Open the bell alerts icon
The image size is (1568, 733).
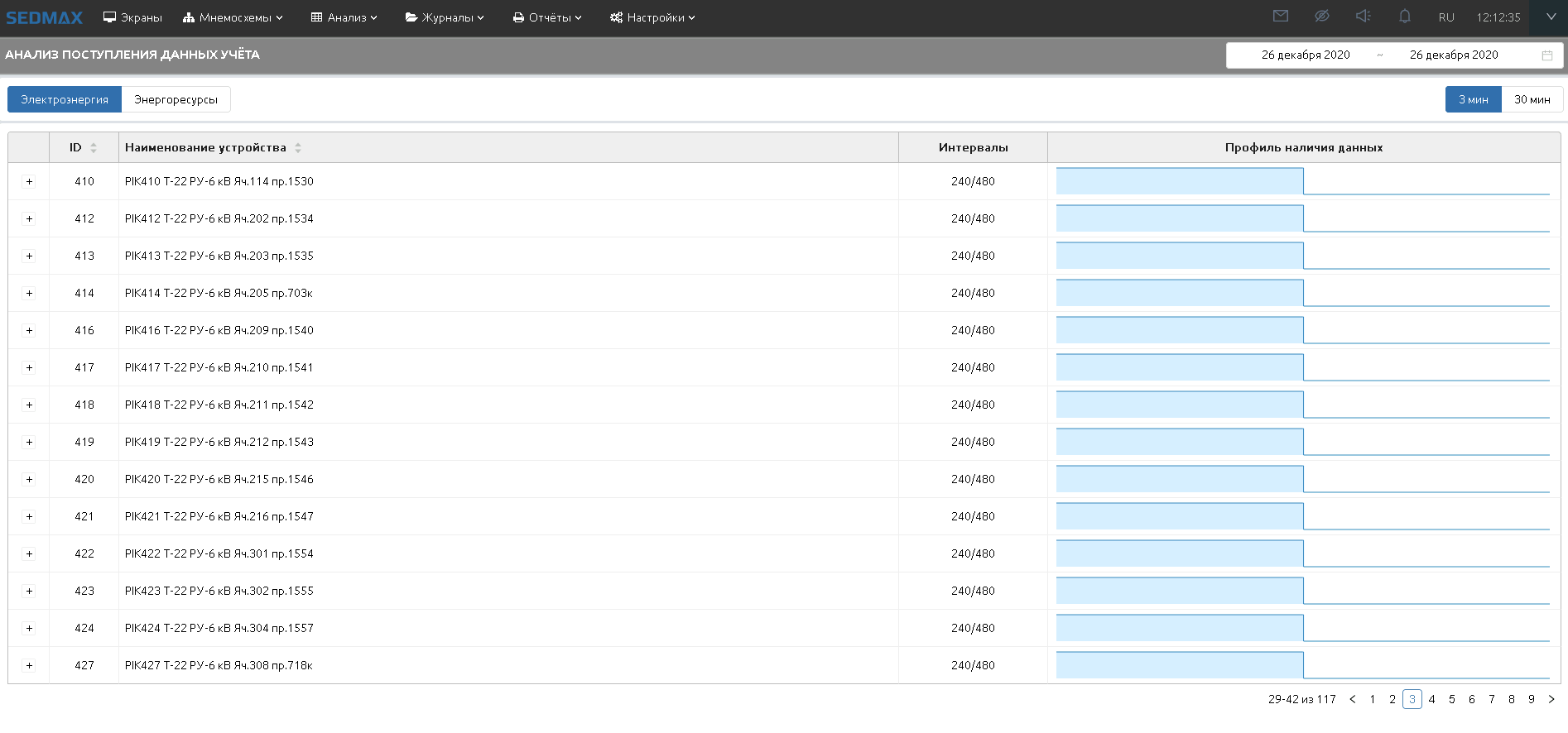click(x=1404, y=17)
